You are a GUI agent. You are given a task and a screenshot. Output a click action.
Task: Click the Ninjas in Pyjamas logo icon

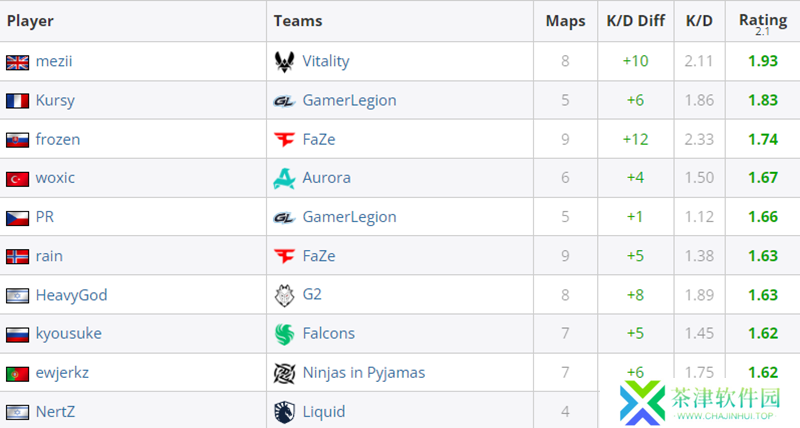click(284, 373)
